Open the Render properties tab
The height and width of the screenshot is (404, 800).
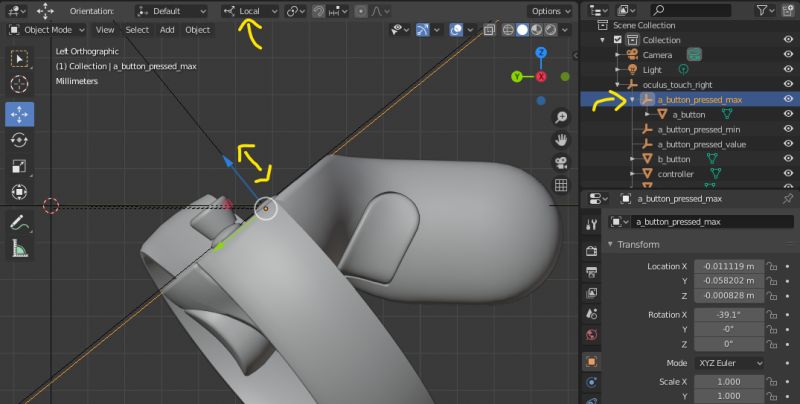point(592,251)
